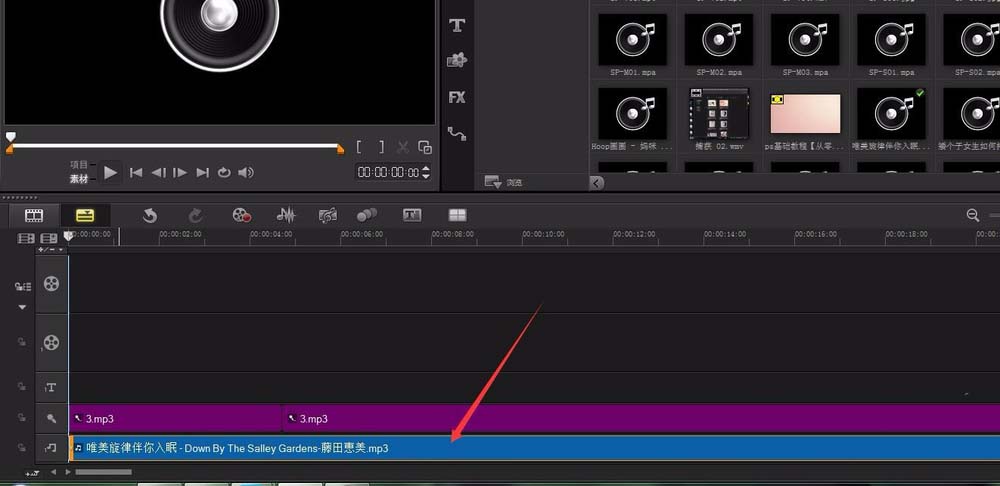The image size is (1000, 486).
Task: Click the timeline ruler at 00:00:04:00
Action: tap(271, 235)
